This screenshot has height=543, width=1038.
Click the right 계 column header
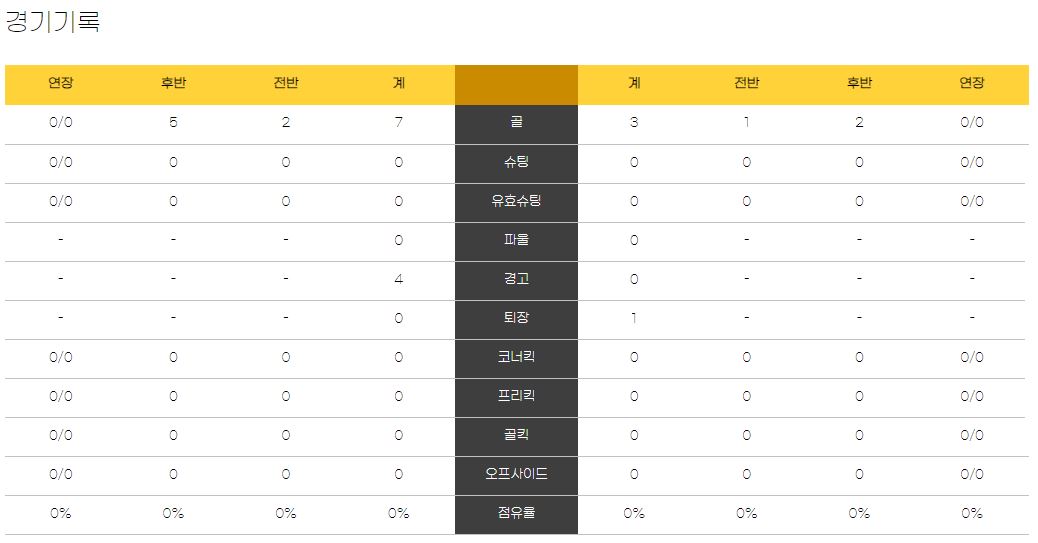coord(634,83)
